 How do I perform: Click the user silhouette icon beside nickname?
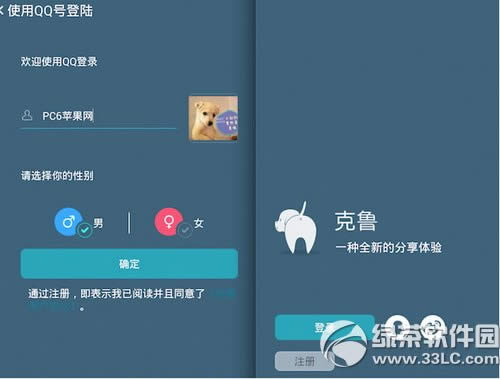27,115
